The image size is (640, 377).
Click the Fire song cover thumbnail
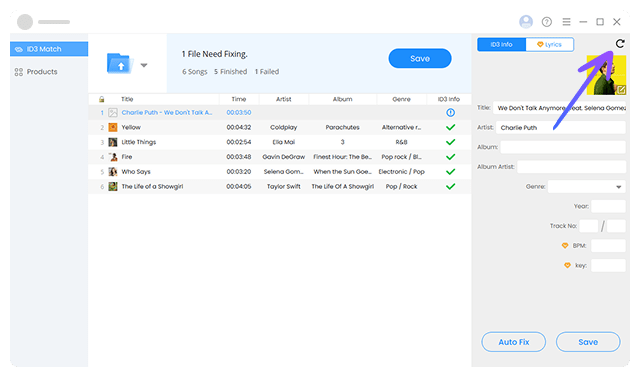click(x=113, y=157)
